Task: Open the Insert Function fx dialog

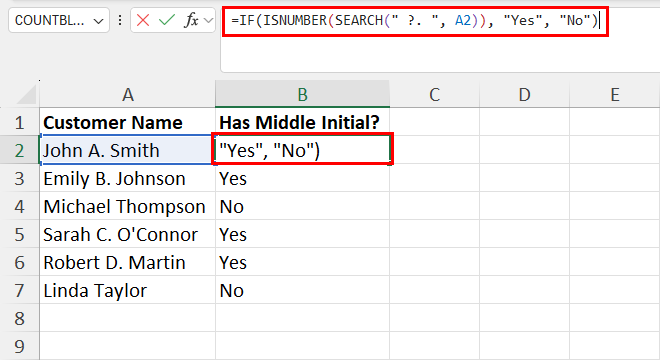Action: [191, 20]
